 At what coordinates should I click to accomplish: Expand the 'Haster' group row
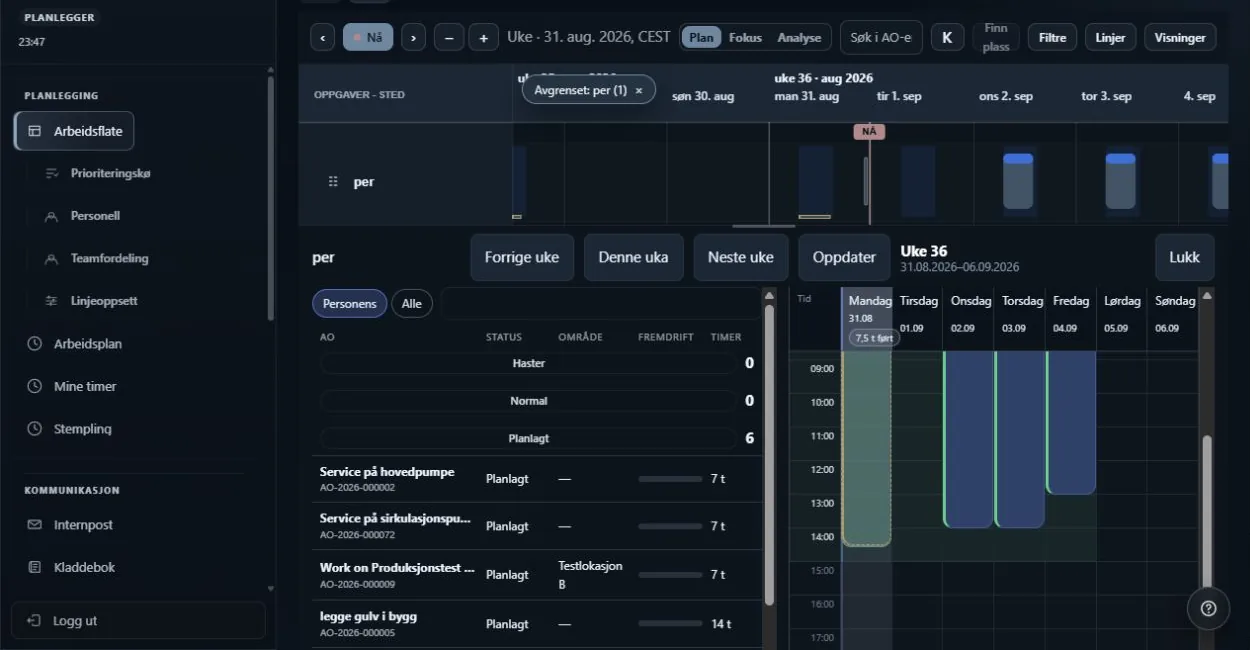[528, 364]
